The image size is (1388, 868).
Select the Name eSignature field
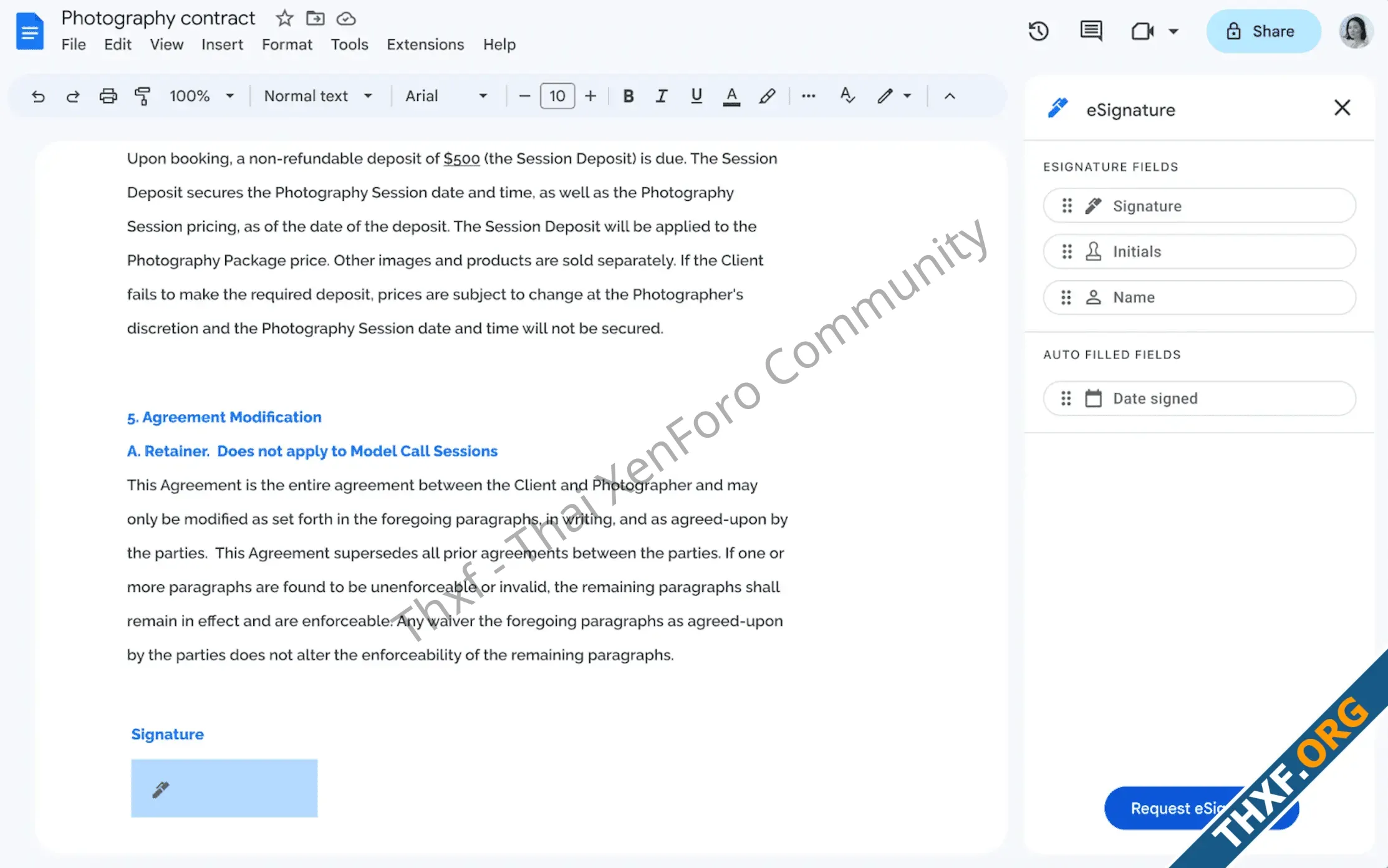(1199, 297)
